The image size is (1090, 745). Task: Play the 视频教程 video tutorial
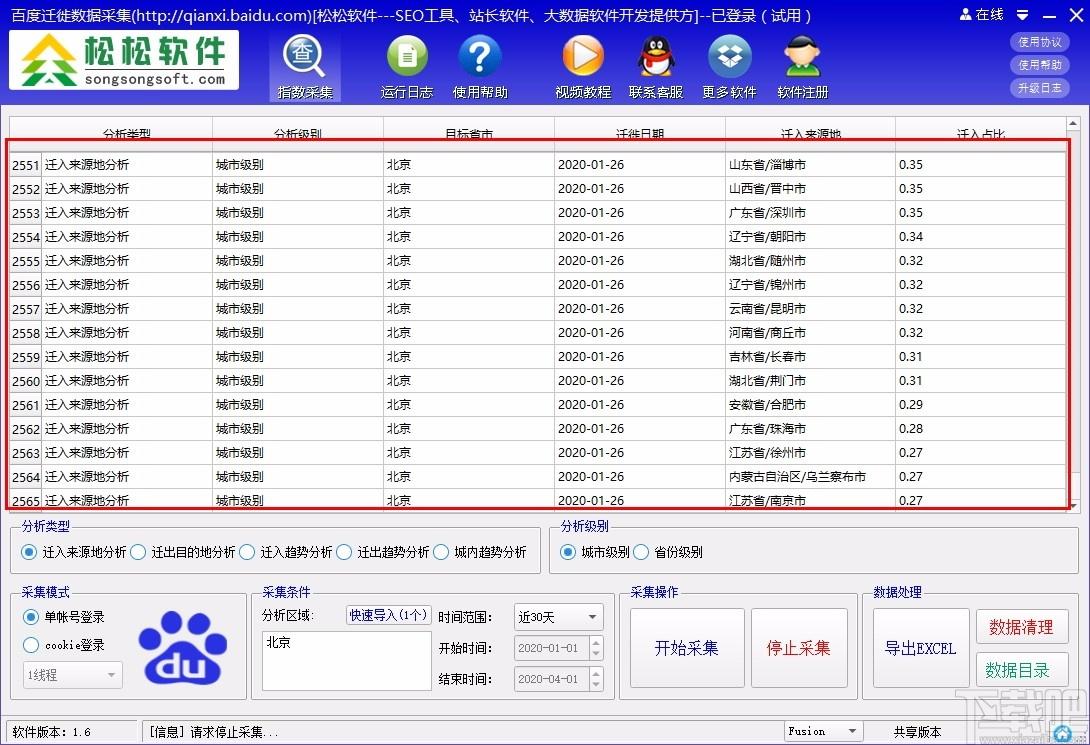tap(583, 67)
